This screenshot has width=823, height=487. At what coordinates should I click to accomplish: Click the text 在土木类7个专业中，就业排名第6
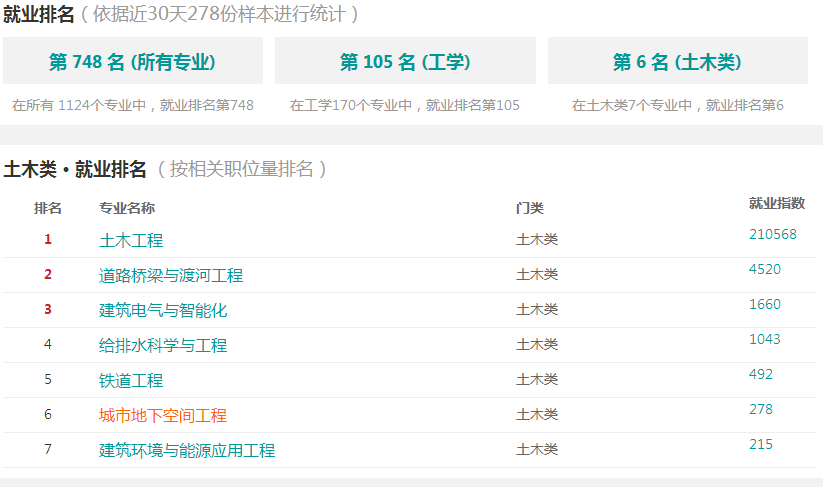(x=678, y=105)
